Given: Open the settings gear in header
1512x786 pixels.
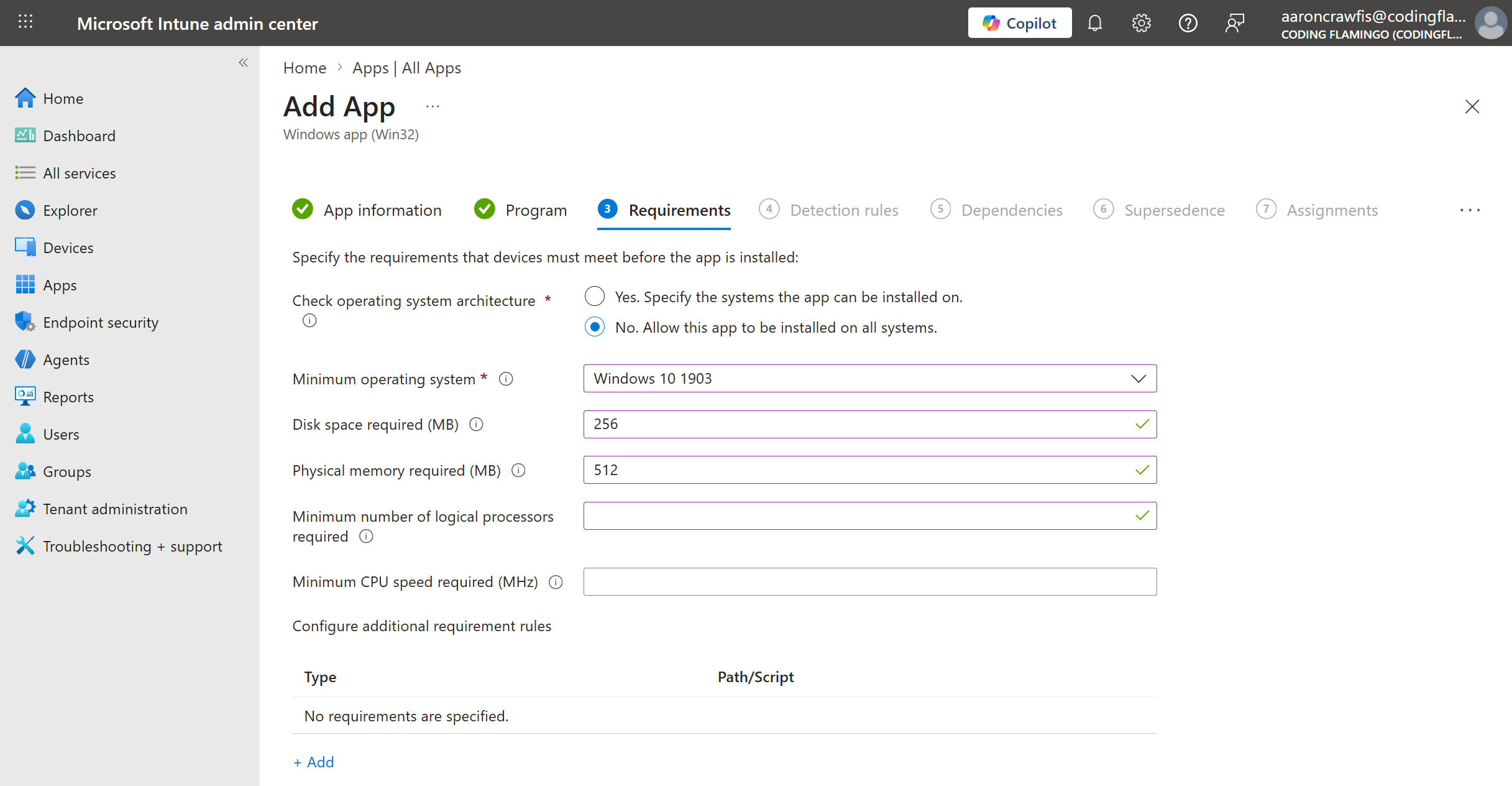Looking at the screenshot, I should coord(1142,22).
